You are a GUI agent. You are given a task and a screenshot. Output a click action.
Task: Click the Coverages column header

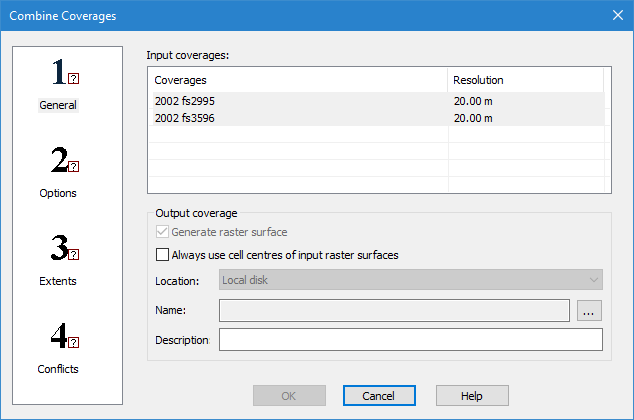point(297,80)
